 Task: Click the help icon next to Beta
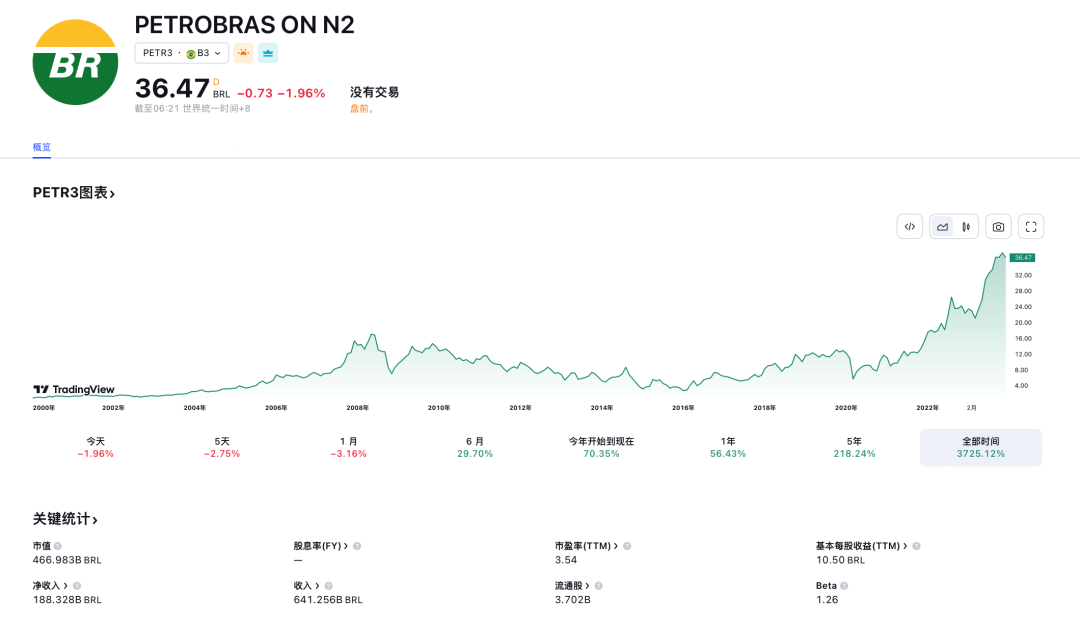[844, 586]
